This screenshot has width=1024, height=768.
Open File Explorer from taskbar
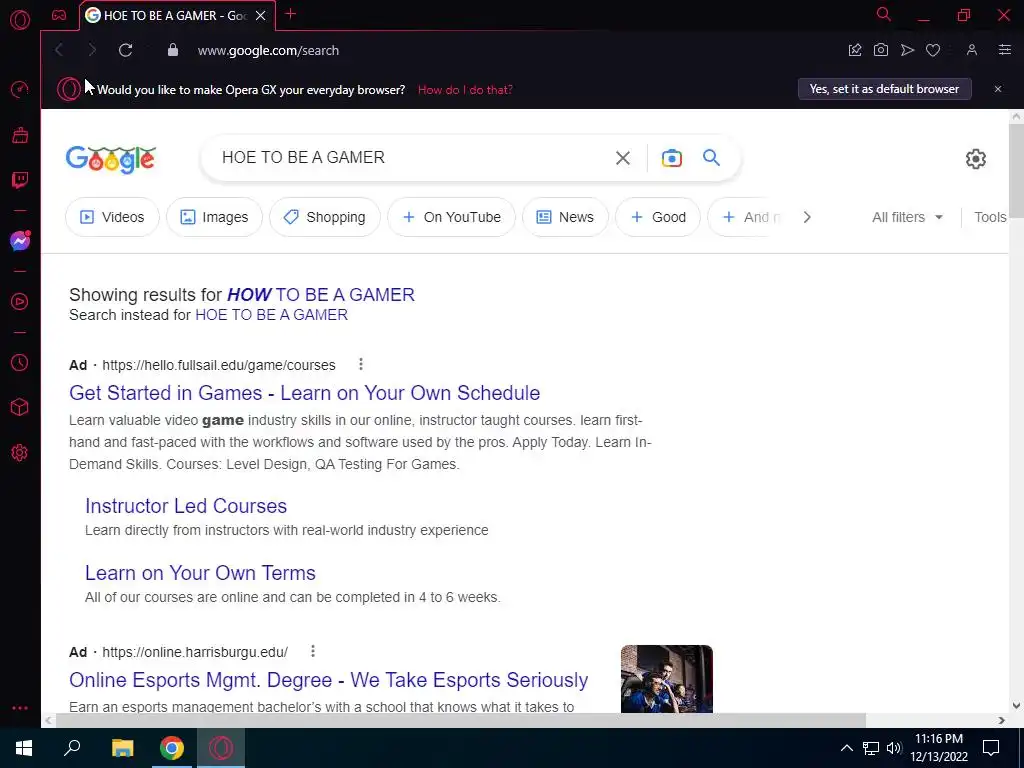coord(122,748)
